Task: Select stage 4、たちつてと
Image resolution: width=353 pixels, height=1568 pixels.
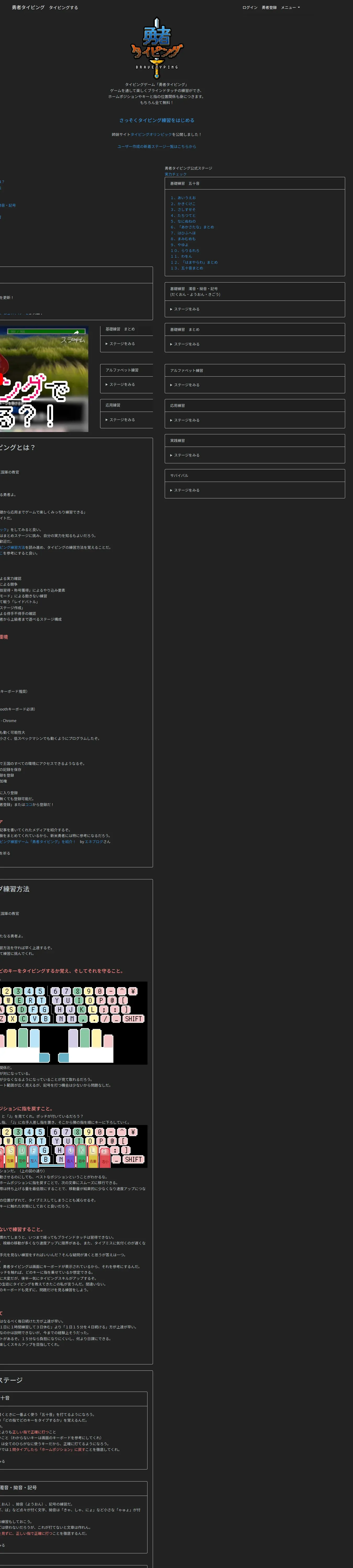Action: 183,216
